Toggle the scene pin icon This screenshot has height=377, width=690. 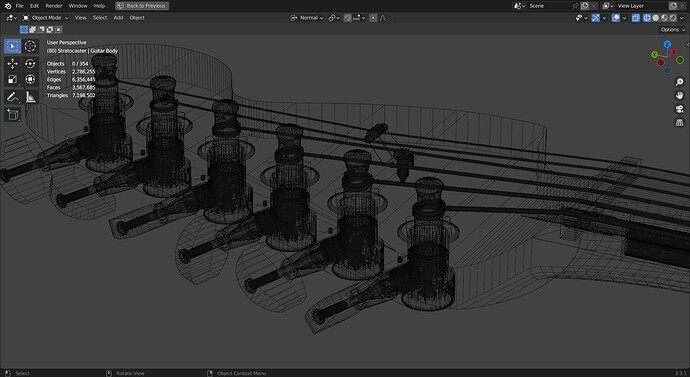(575, 6)
